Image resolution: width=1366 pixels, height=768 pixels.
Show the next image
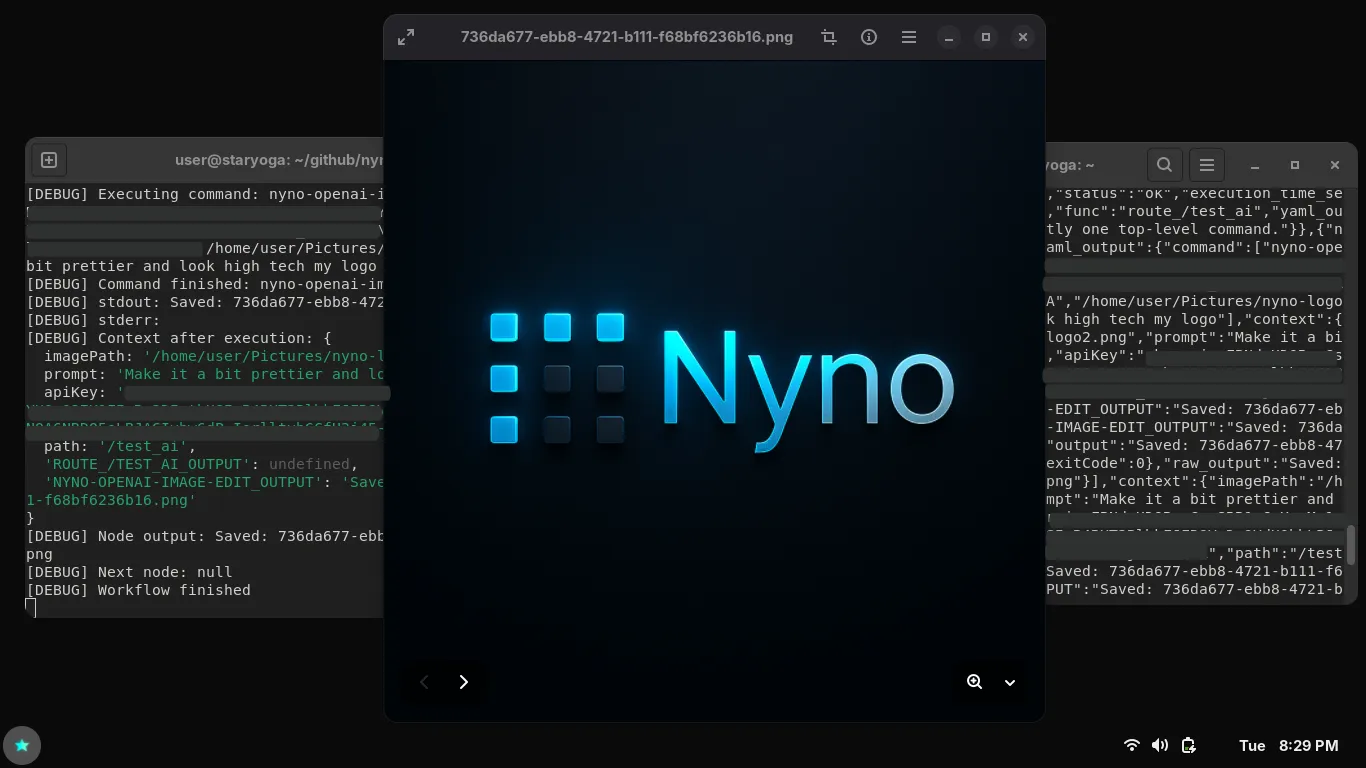coord(464,682)
